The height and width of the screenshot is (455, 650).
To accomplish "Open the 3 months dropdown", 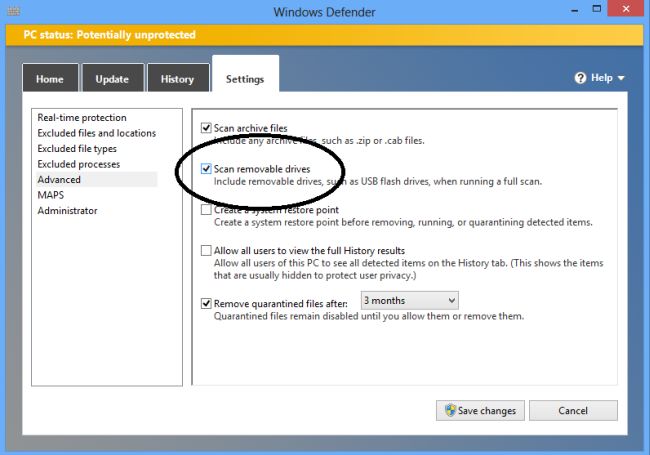I will coord(410,300).
